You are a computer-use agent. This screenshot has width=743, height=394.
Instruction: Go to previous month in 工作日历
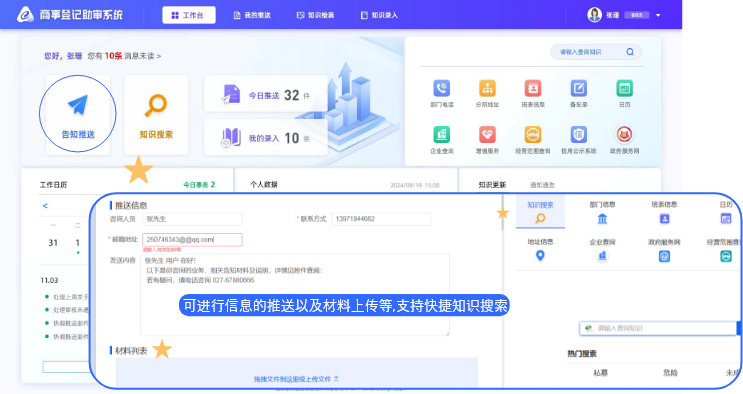pos(45,206)
